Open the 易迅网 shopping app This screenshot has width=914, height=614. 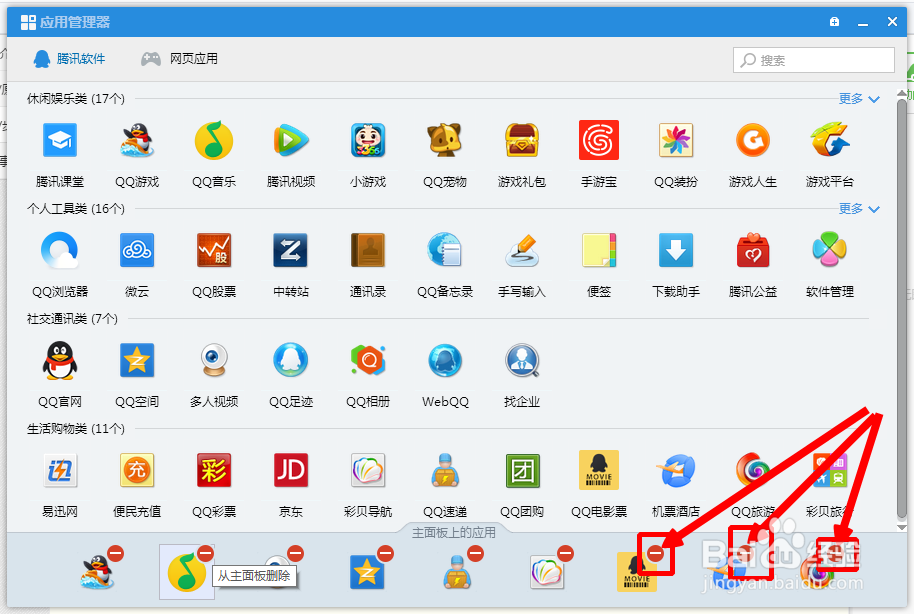tap(60, 470)
